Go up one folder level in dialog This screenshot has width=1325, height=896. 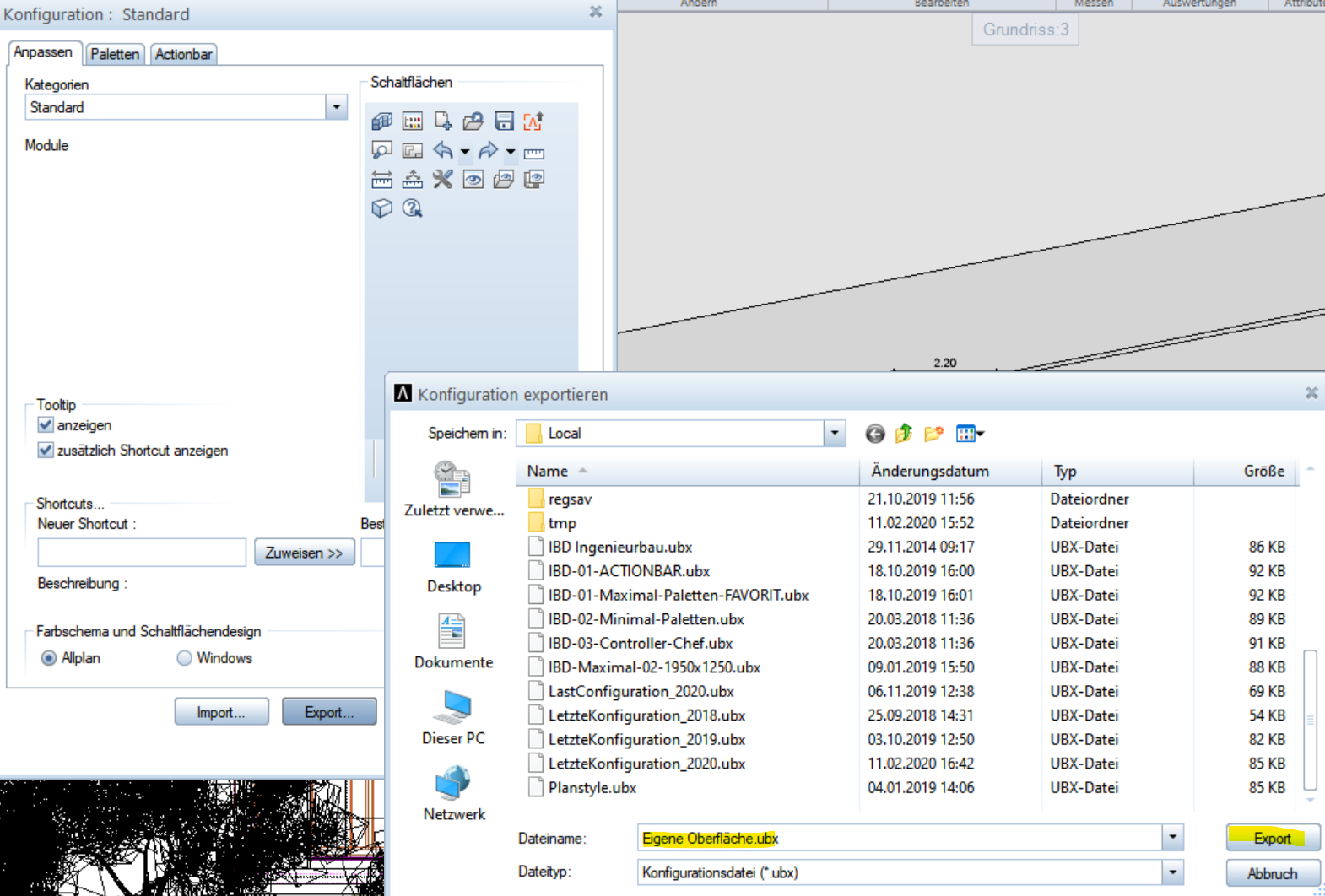click(x=904, y=434)
